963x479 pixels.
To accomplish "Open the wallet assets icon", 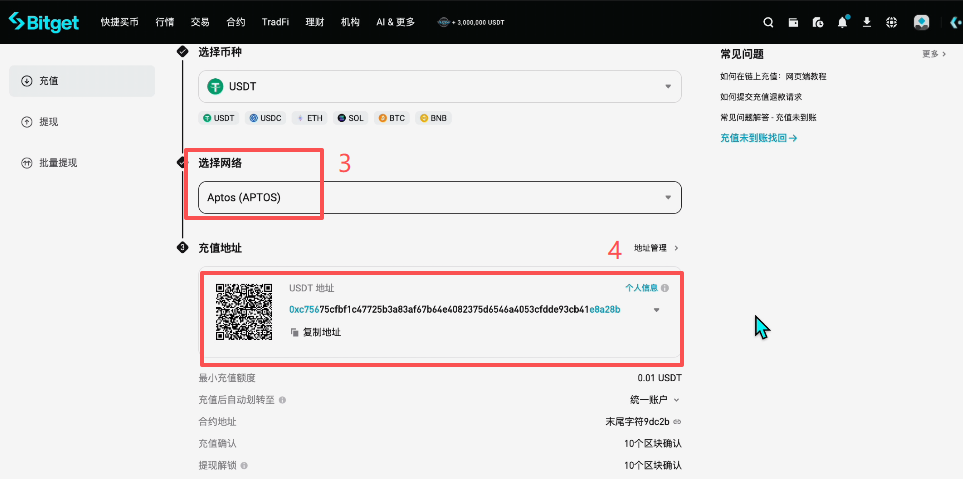I will coord(793,22).
